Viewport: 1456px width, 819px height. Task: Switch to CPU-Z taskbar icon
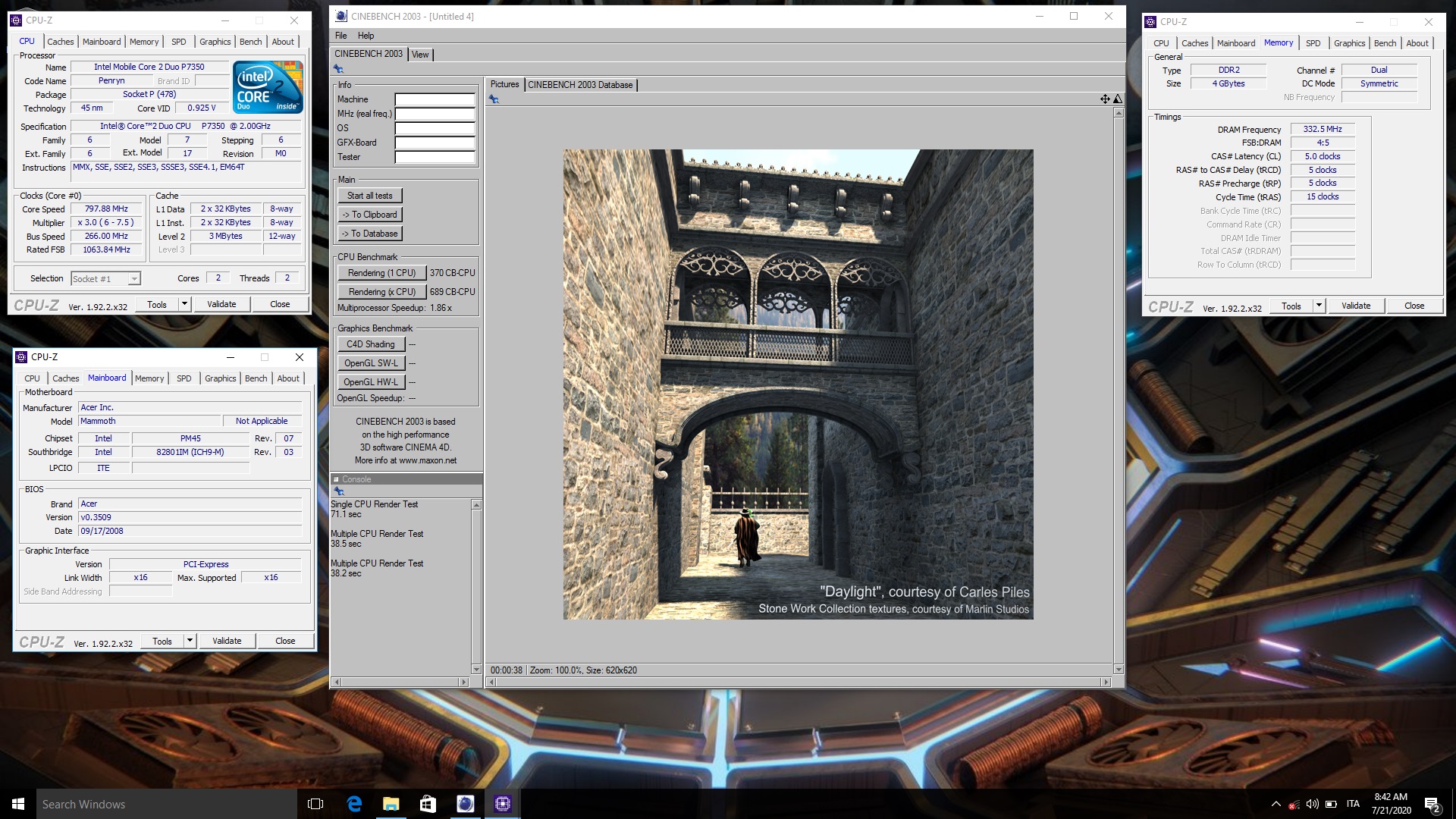click(502, 804)
